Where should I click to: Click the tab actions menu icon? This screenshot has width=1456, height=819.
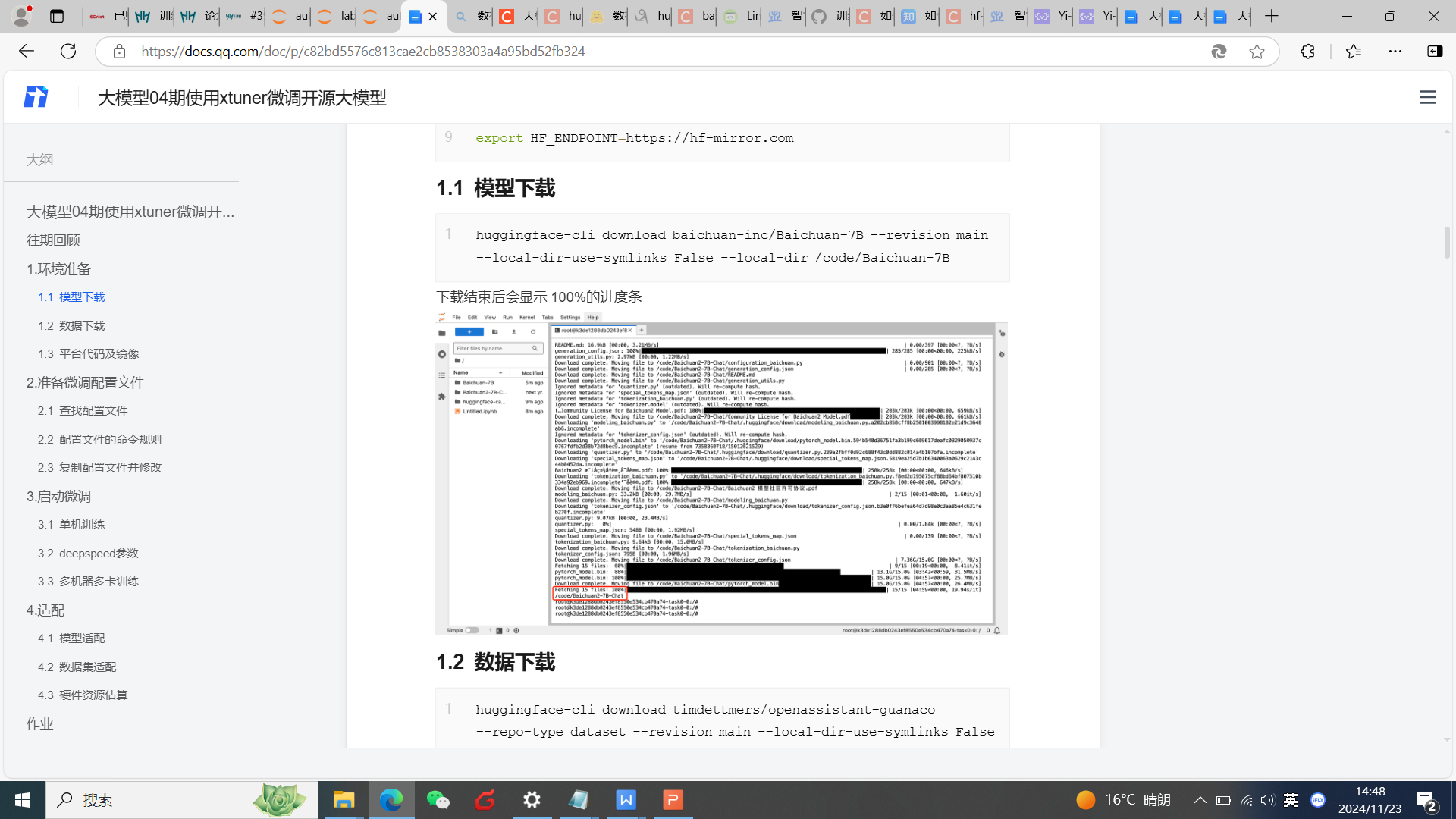point(56,16)
